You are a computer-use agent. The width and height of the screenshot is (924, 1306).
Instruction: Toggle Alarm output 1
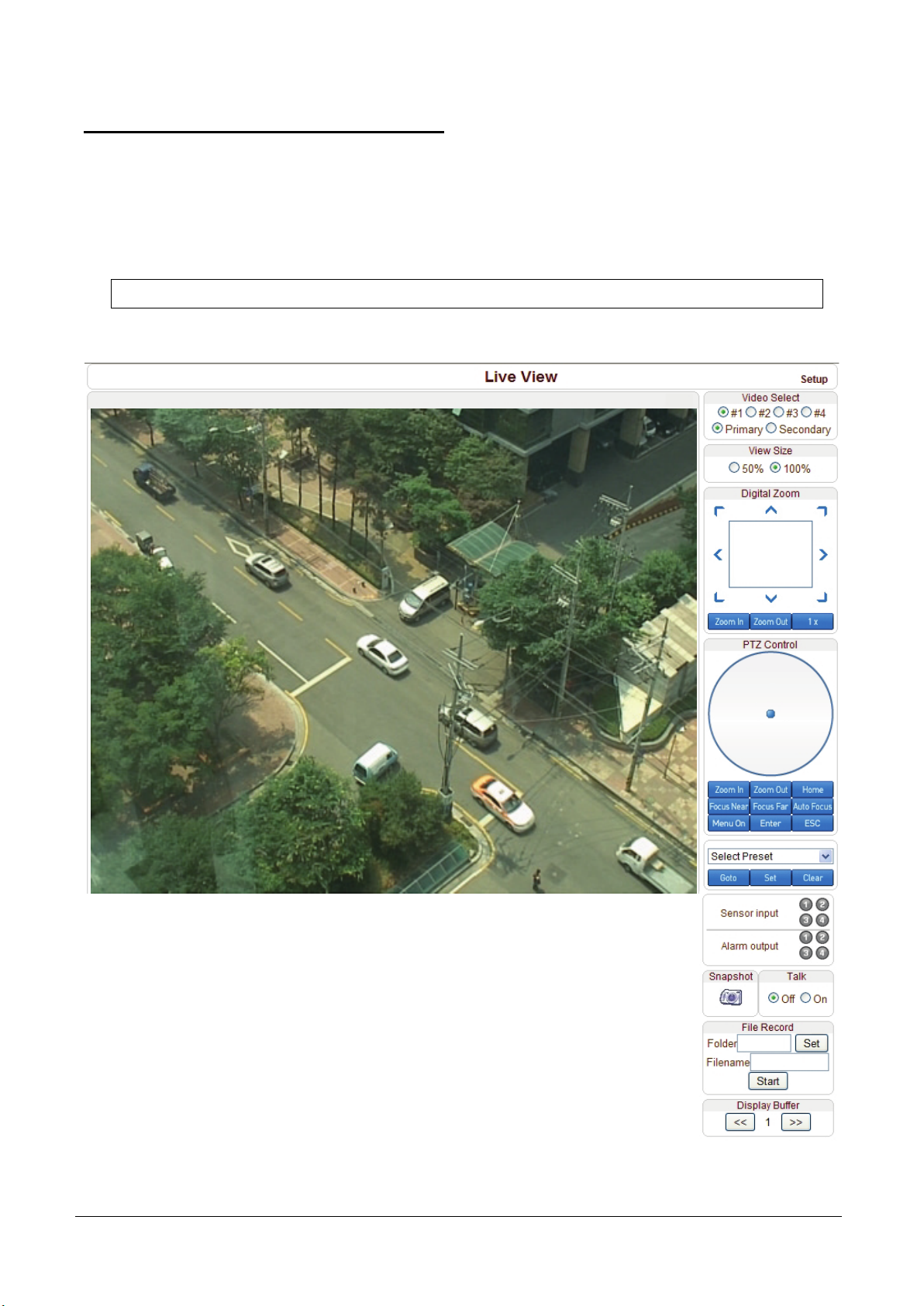[x=805, y=937]
